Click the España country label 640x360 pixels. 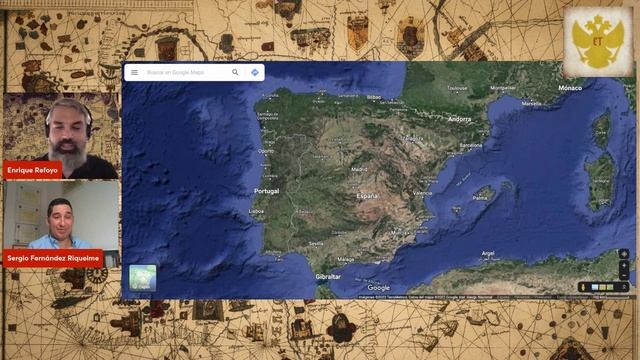[367, 196]
